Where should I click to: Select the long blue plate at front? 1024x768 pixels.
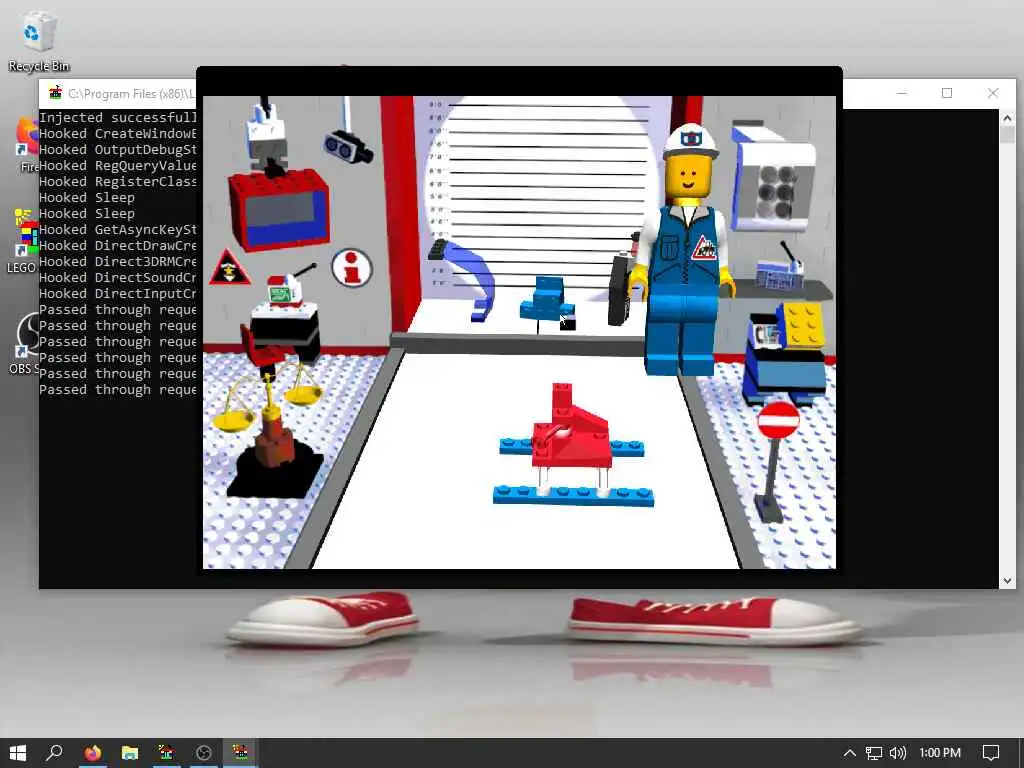coord(573,496)
